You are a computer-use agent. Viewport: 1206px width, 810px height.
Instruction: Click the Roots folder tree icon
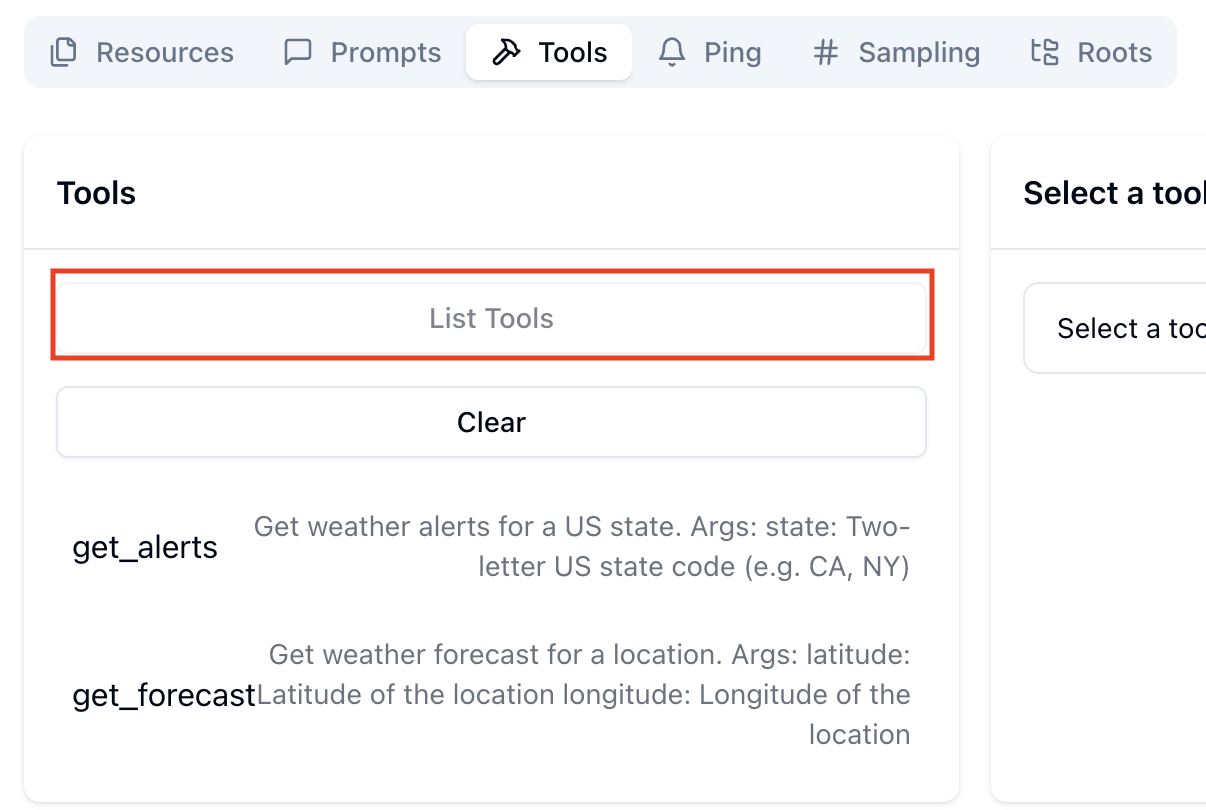click(x=1044, y=52)
